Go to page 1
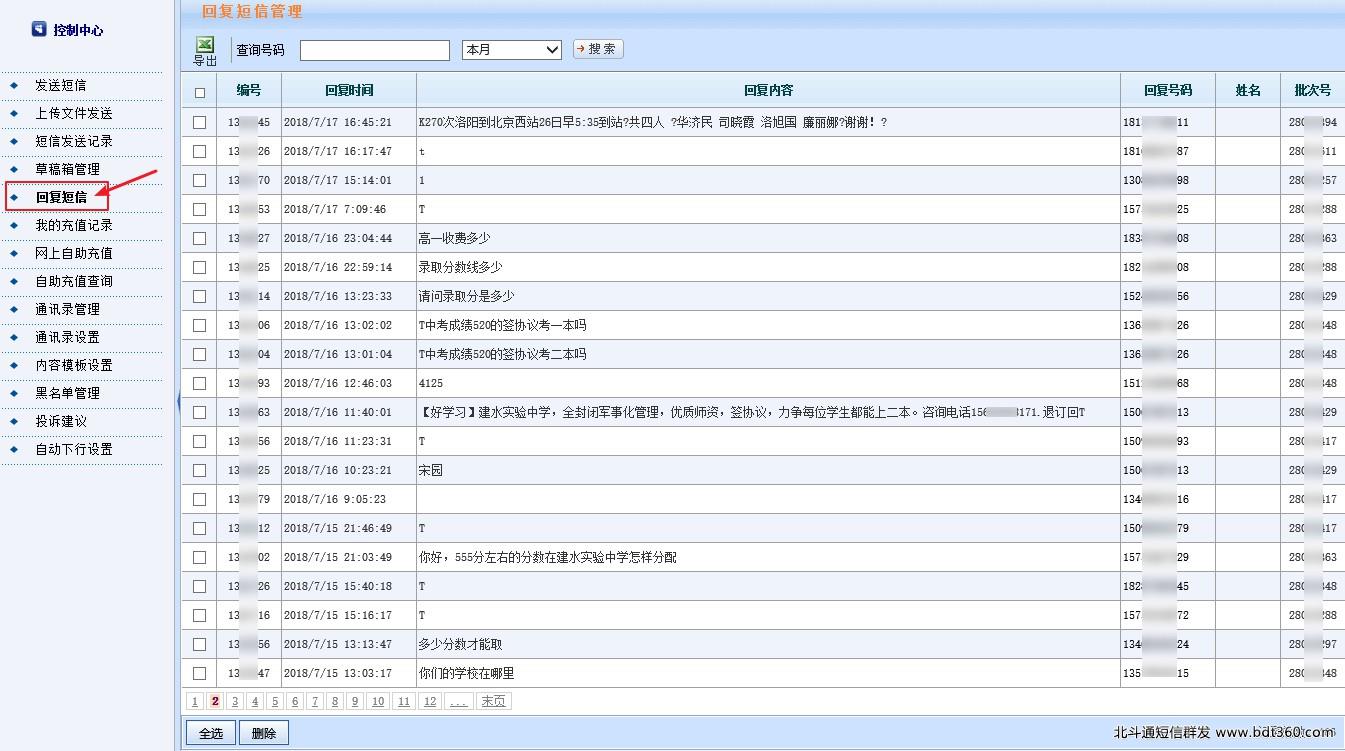The height and width of the screenshot is (751, 1345). click(x=195, y=701)
